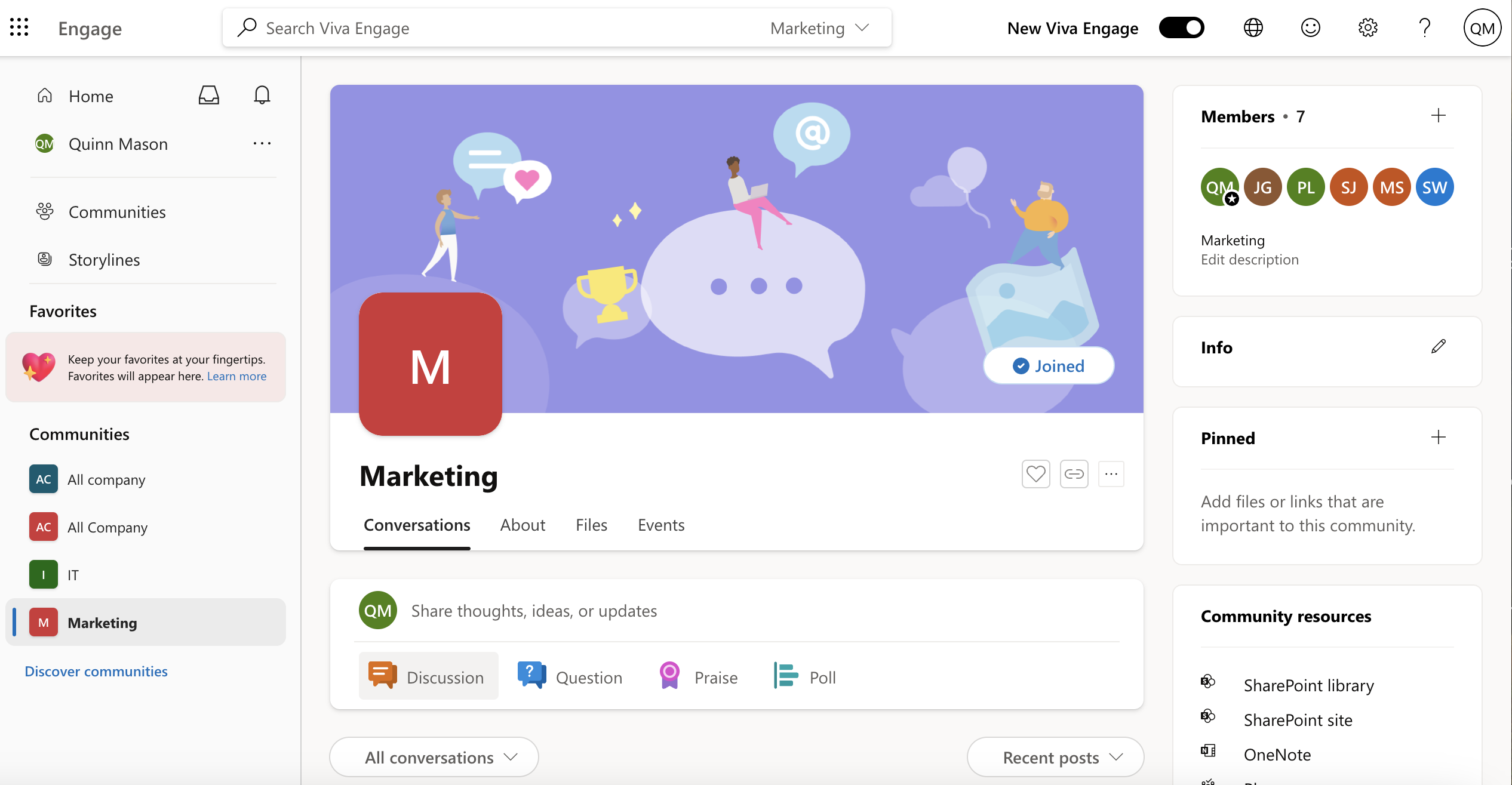Click the globe language icon
The height and width of the screenshot is (785, 1512).
click(1253, 27)
